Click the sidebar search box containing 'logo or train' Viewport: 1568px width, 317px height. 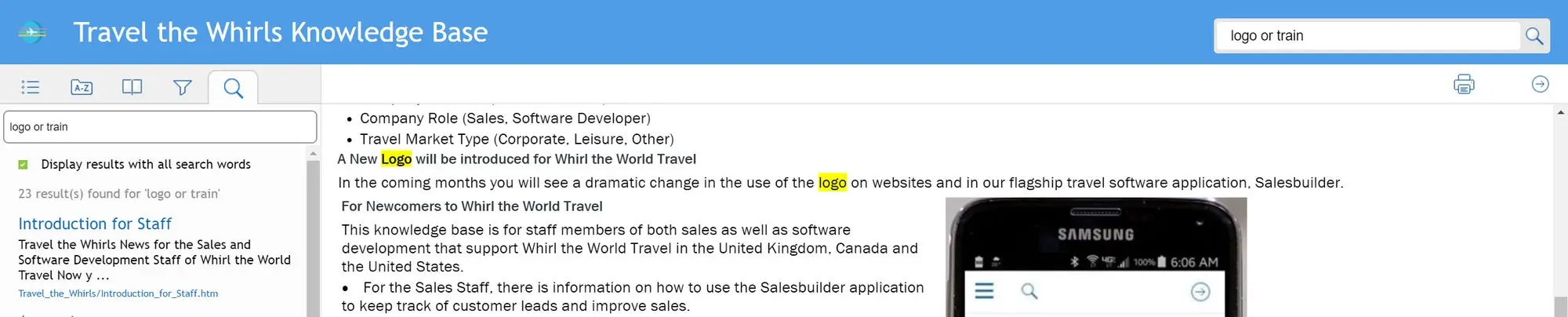pyautogui.click(x=160, y=127)
